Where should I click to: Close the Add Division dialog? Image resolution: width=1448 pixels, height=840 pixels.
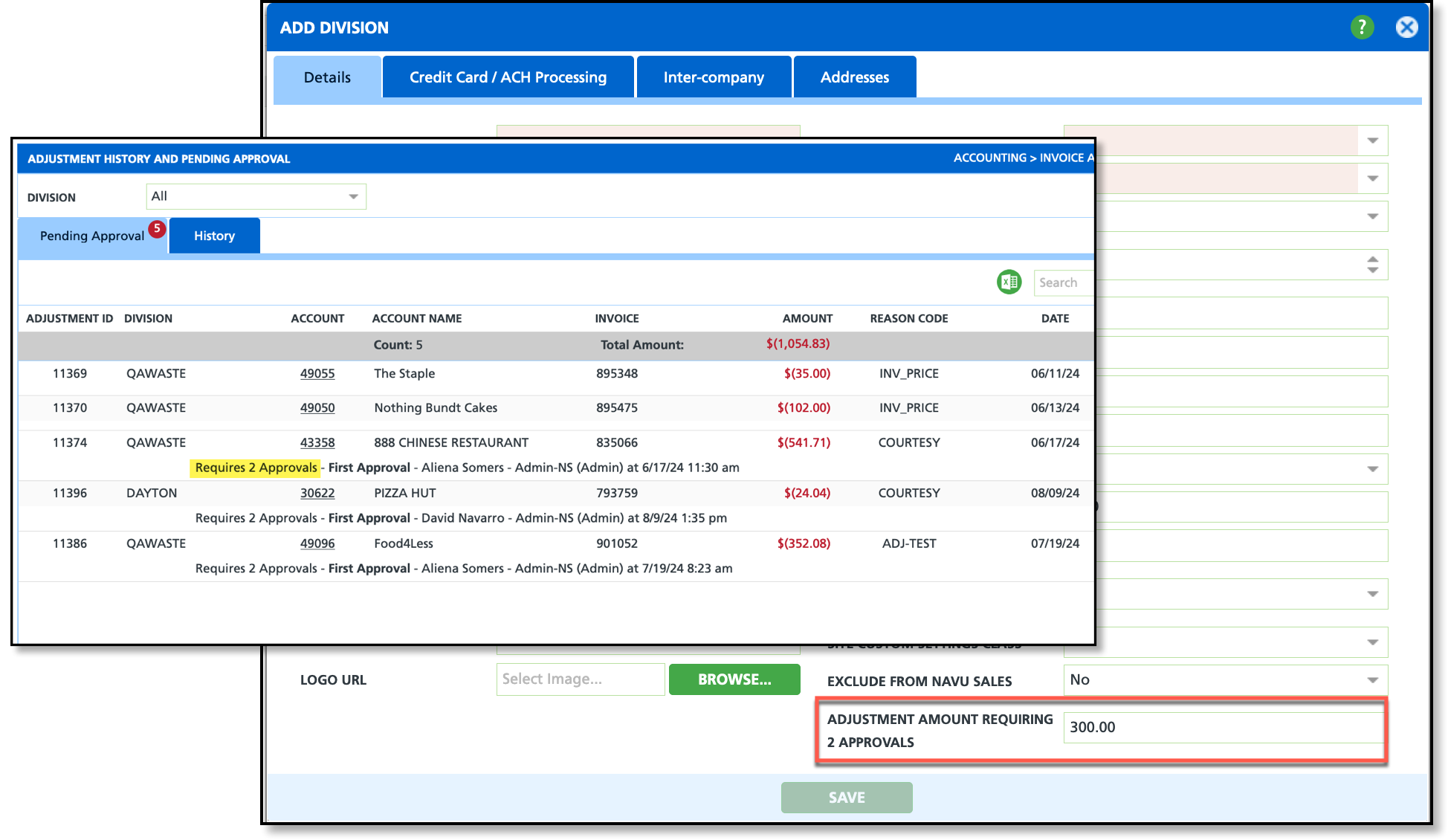pyautogui.click(x=1406, y=28)
